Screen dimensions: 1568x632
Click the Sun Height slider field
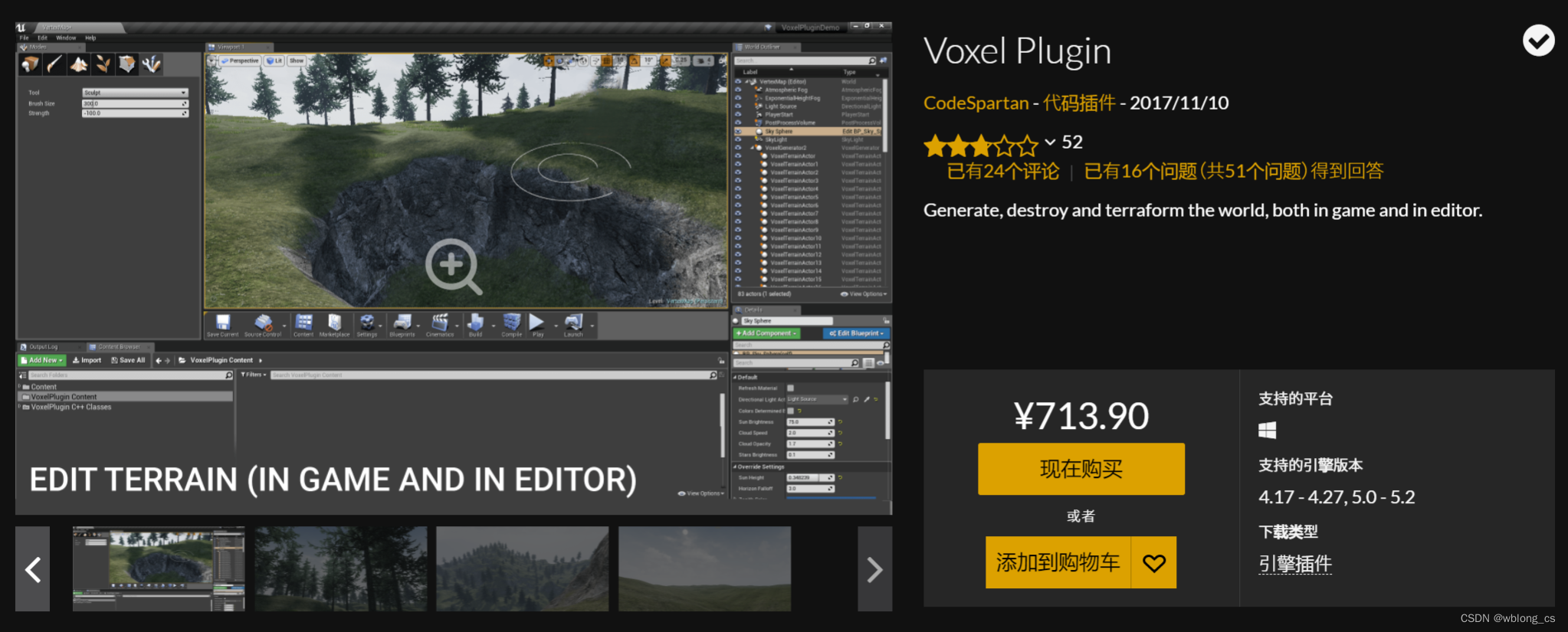(810, 477)
